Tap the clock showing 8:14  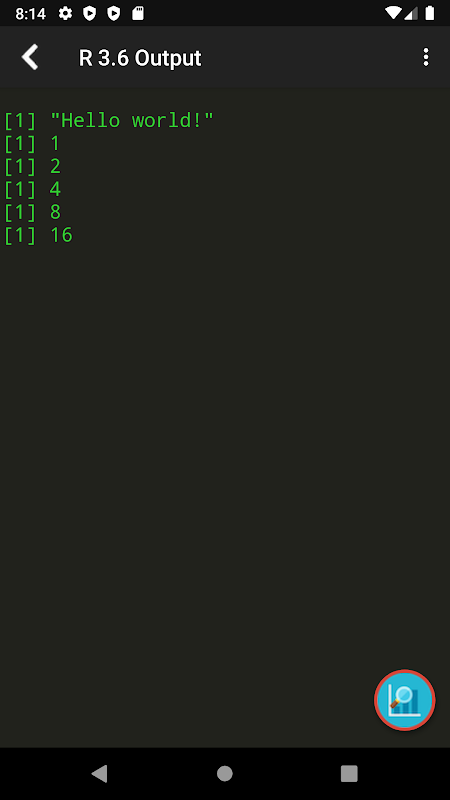click(31, 14)
